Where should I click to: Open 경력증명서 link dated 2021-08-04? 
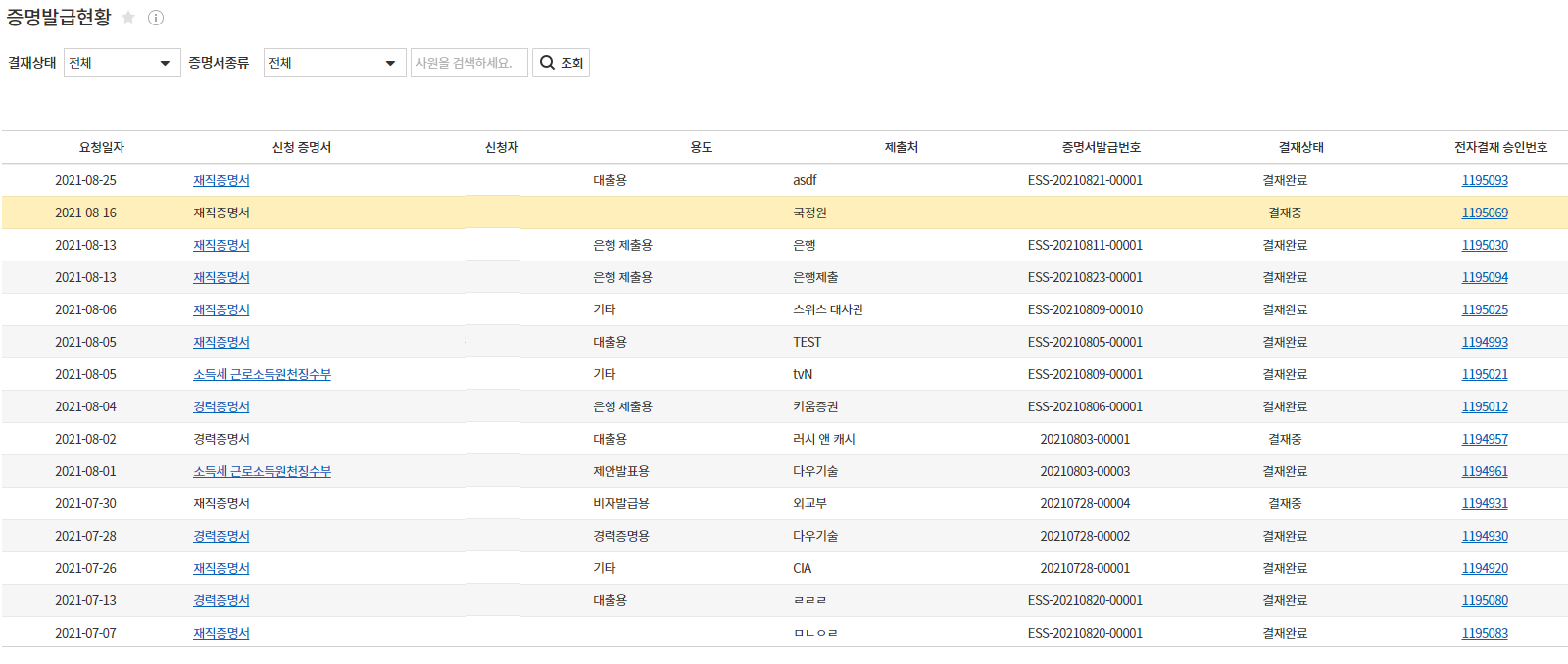[220, 406]
